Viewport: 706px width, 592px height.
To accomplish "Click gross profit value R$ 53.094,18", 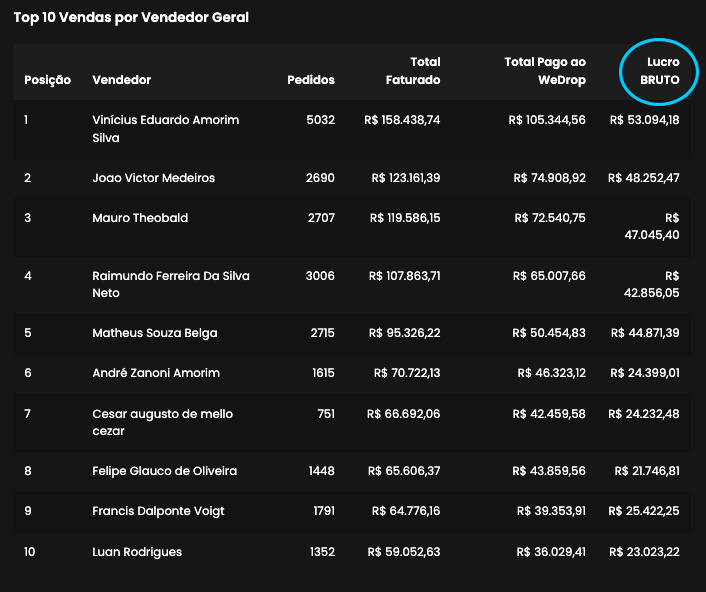I will tap(644, 120).
